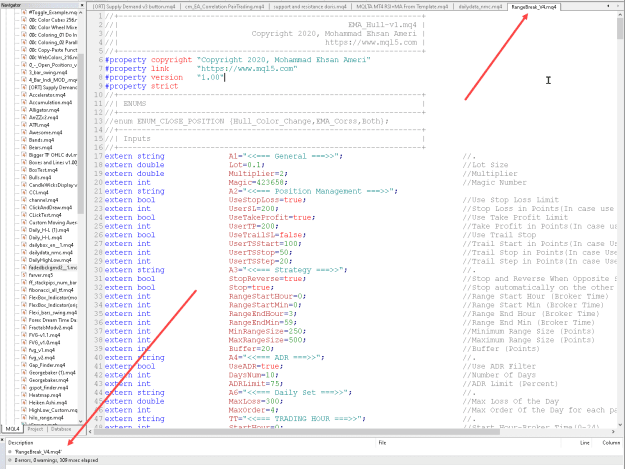Select Georgebaker.mq4 in the Navigator
Image resolution: width=625 pixels, height=469 pixels.
[48, 380]
